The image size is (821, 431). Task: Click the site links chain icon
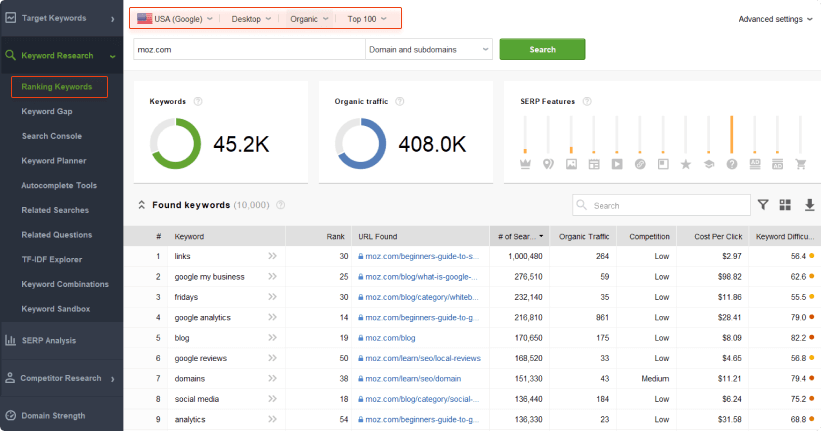tap(640, 164)
